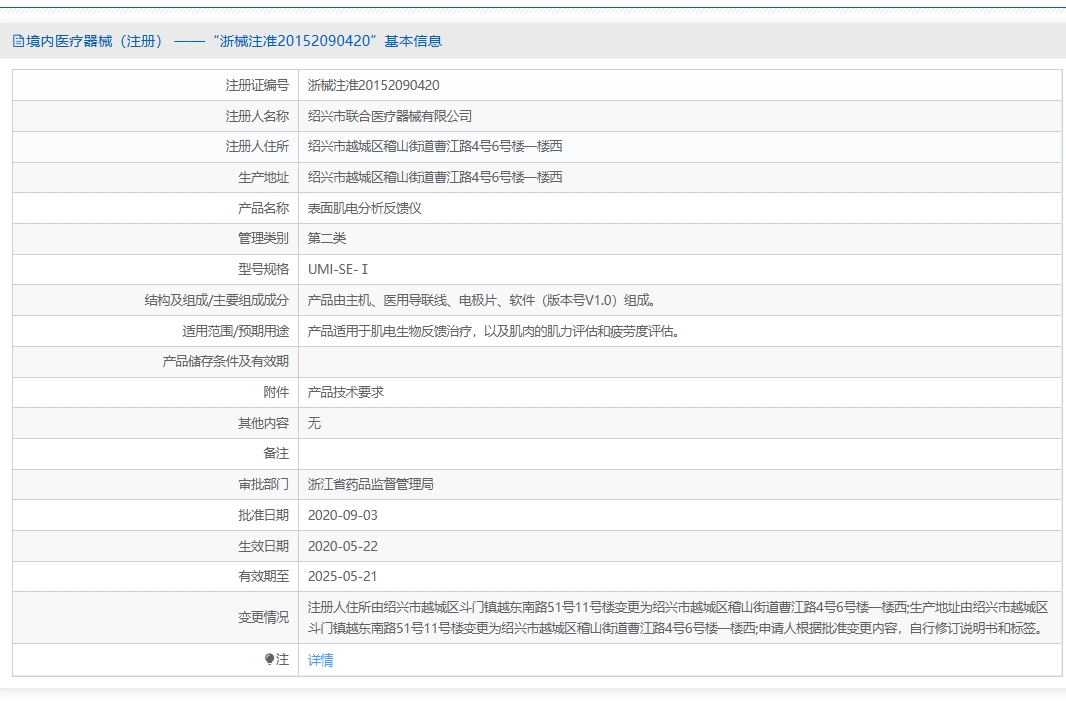Click the 产品储存条件及有效期 label

tap(226, 362)
